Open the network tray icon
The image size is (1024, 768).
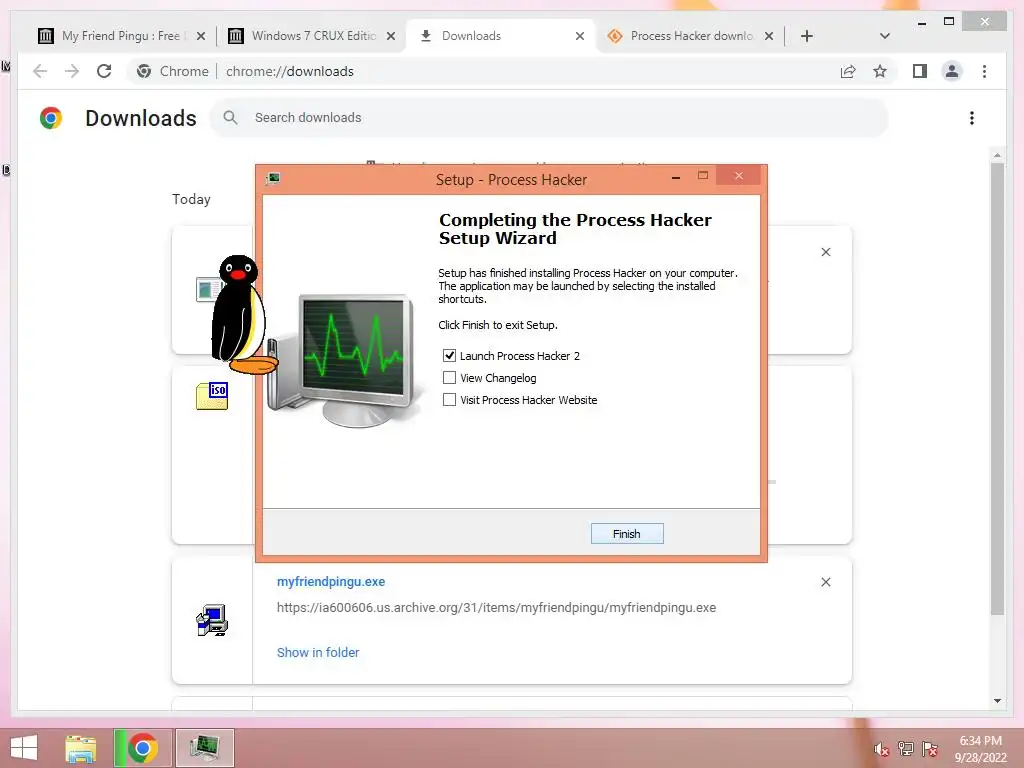coord(906,749)
